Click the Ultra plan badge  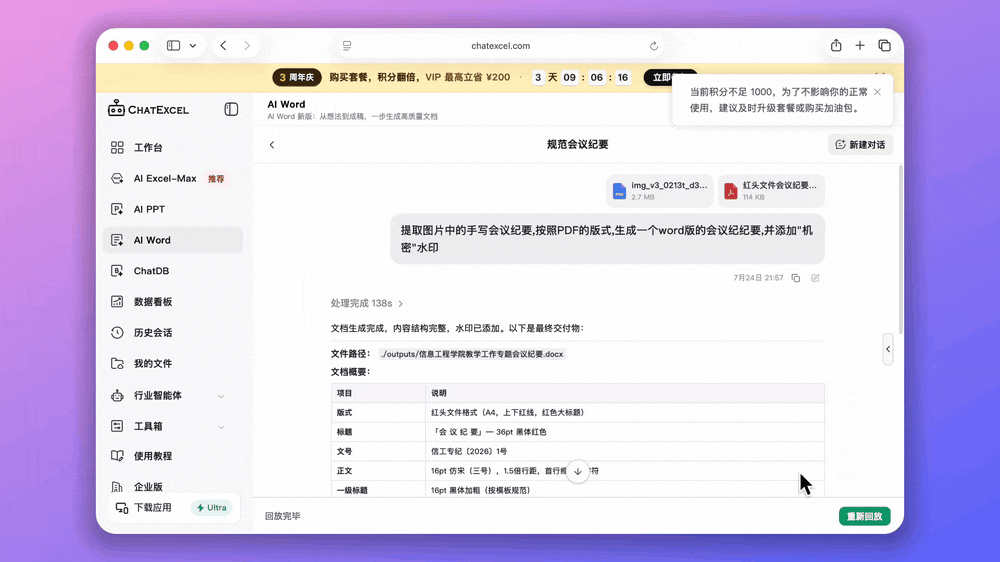pyautogui.click(x=211, y=508)
